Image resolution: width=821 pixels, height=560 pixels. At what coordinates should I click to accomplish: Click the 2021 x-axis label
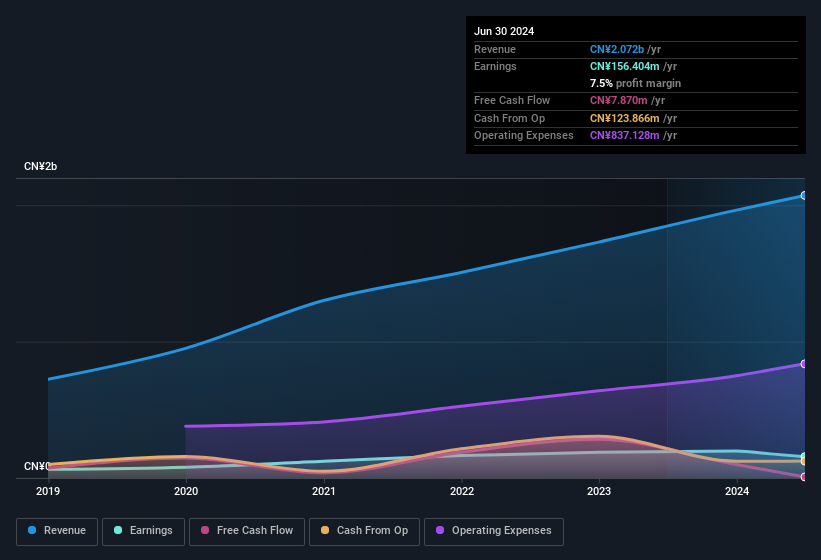(324, 491)
